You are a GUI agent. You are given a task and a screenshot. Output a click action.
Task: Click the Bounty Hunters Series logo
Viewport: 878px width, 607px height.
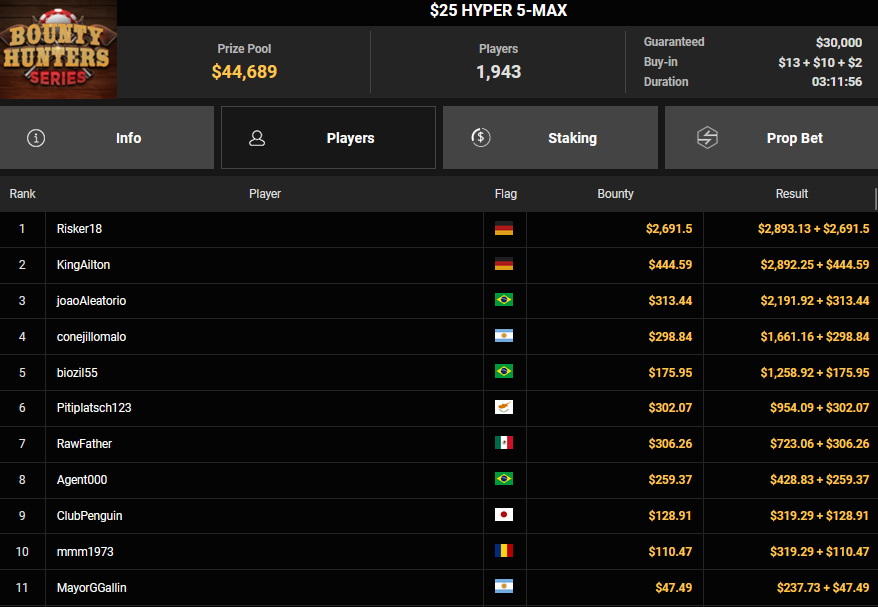tap(58, 50)
